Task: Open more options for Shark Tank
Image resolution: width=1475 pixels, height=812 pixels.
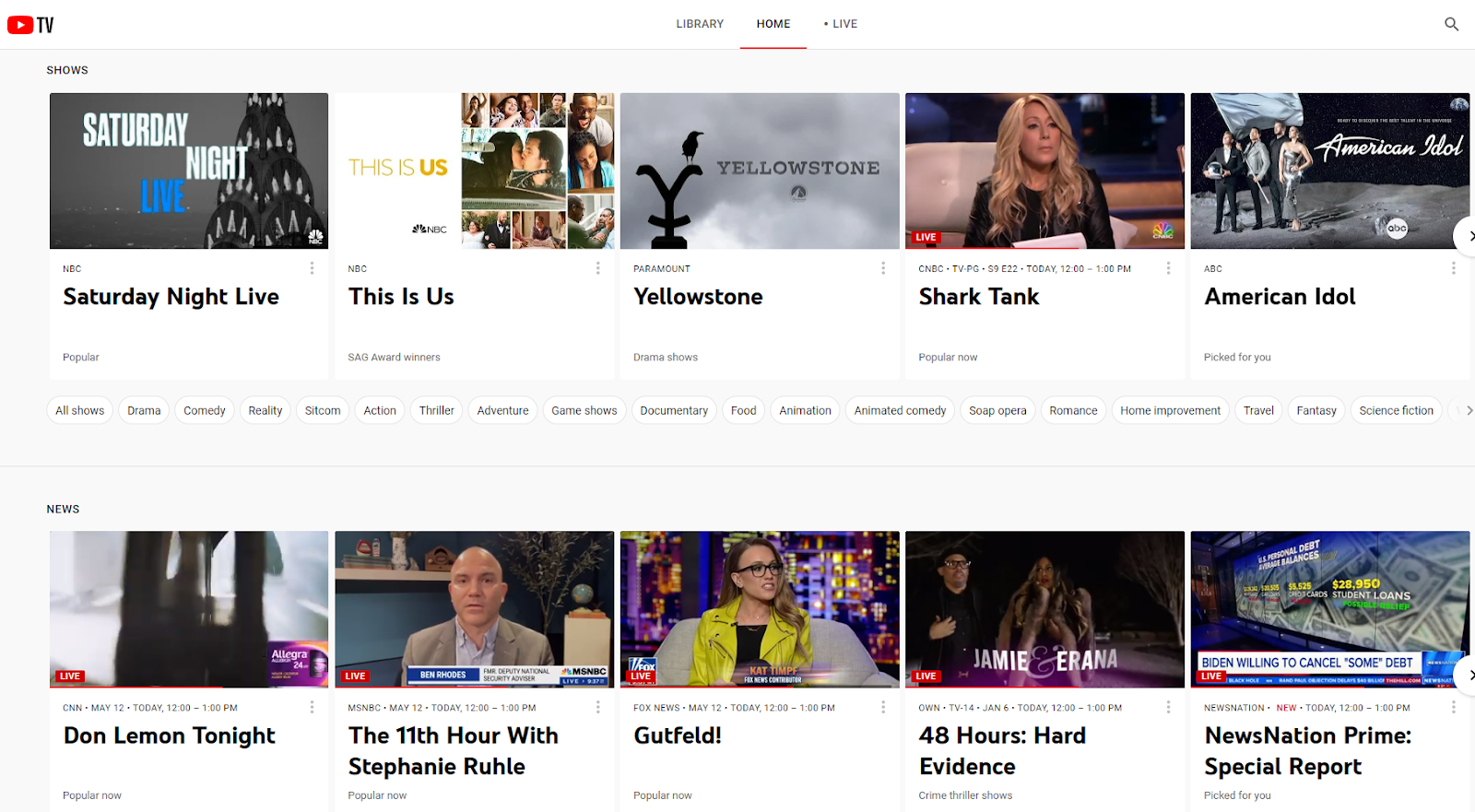Action: pos(1168,268)
